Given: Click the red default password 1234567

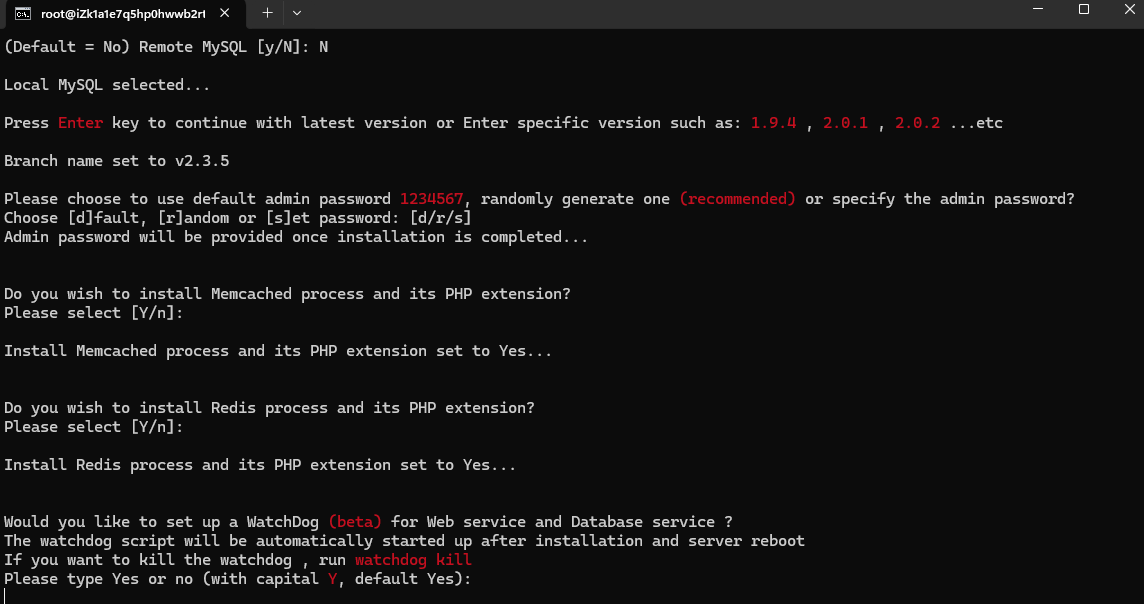Looking at the screenshot, I should pos(431,199).
